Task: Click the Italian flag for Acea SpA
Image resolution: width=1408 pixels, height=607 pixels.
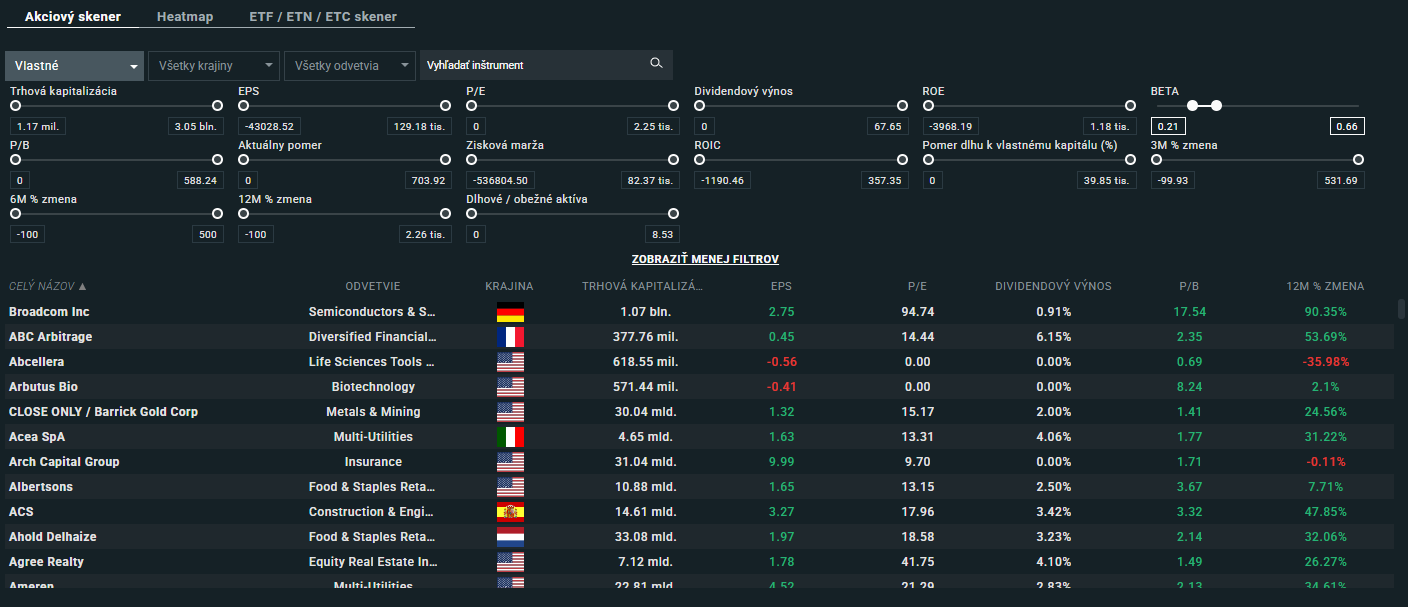Action: [510, 437]
